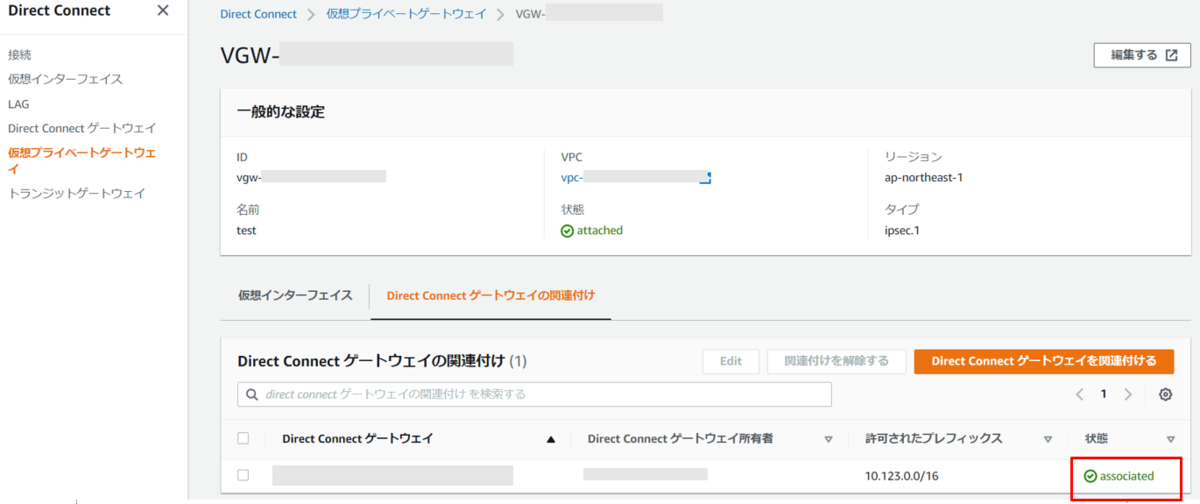Switch to Direct Connect ゲートウェイの関連付け tab

point(490,296)
